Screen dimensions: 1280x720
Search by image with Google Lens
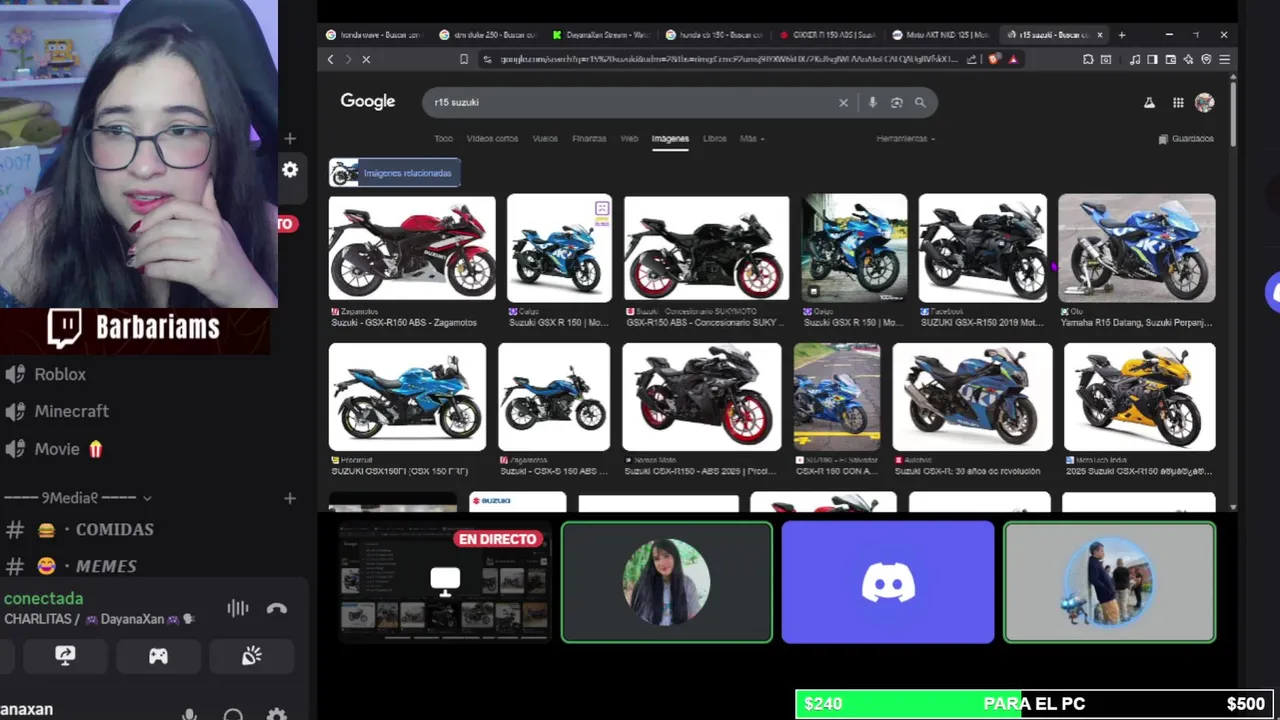click(896, 102)
